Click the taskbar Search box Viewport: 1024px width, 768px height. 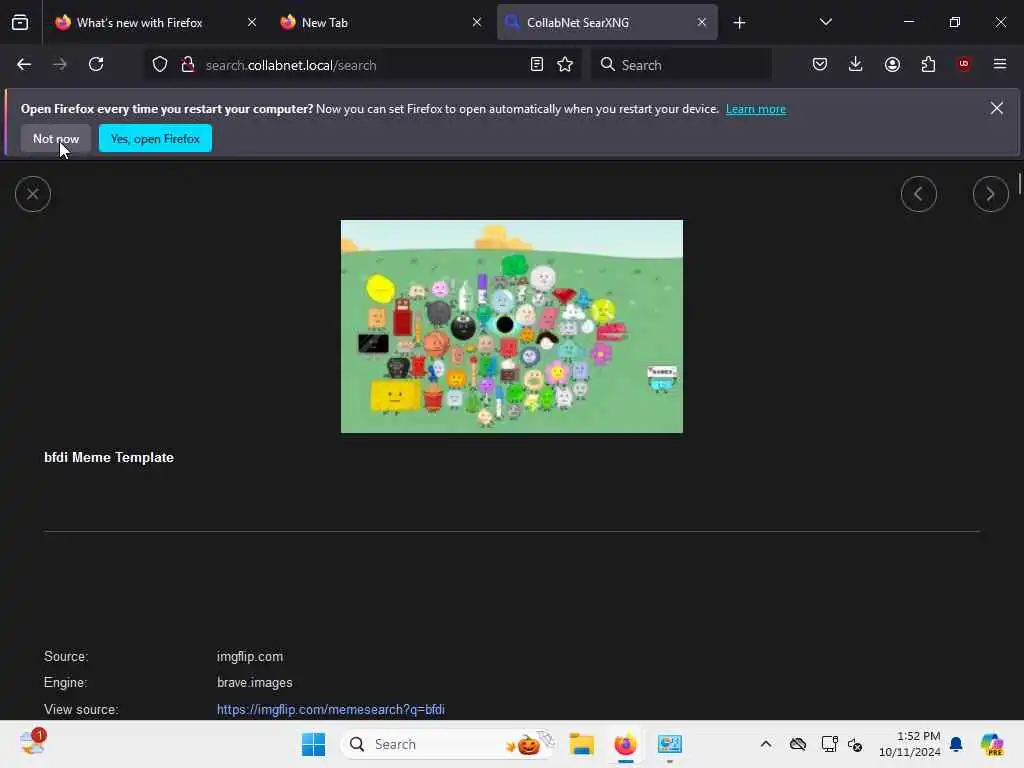point(449,744)
